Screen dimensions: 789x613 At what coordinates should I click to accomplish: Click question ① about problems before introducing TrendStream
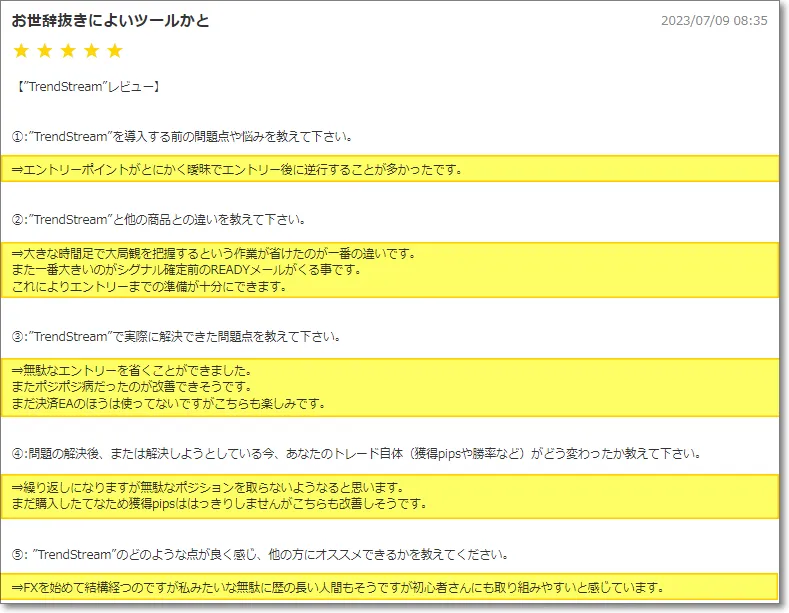pos(182,136)
